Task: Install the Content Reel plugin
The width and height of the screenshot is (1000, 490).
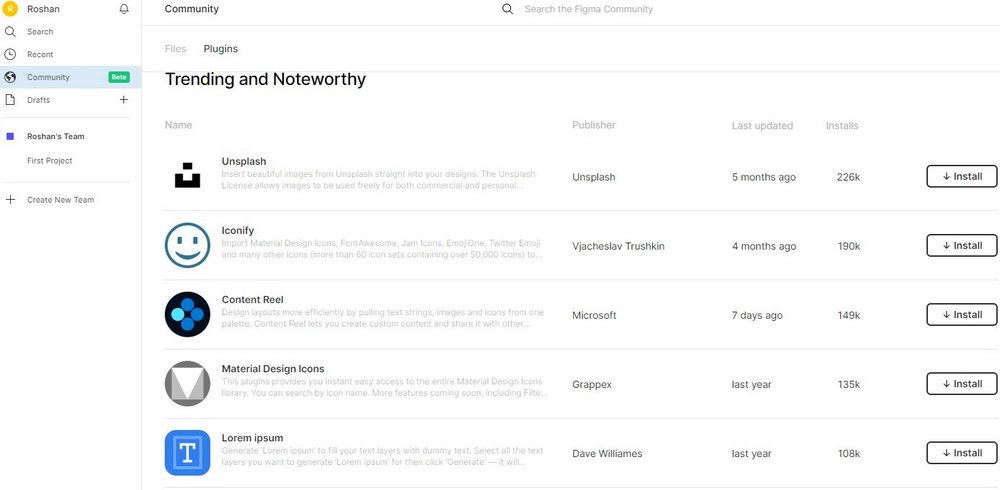Action: point(961,314)
